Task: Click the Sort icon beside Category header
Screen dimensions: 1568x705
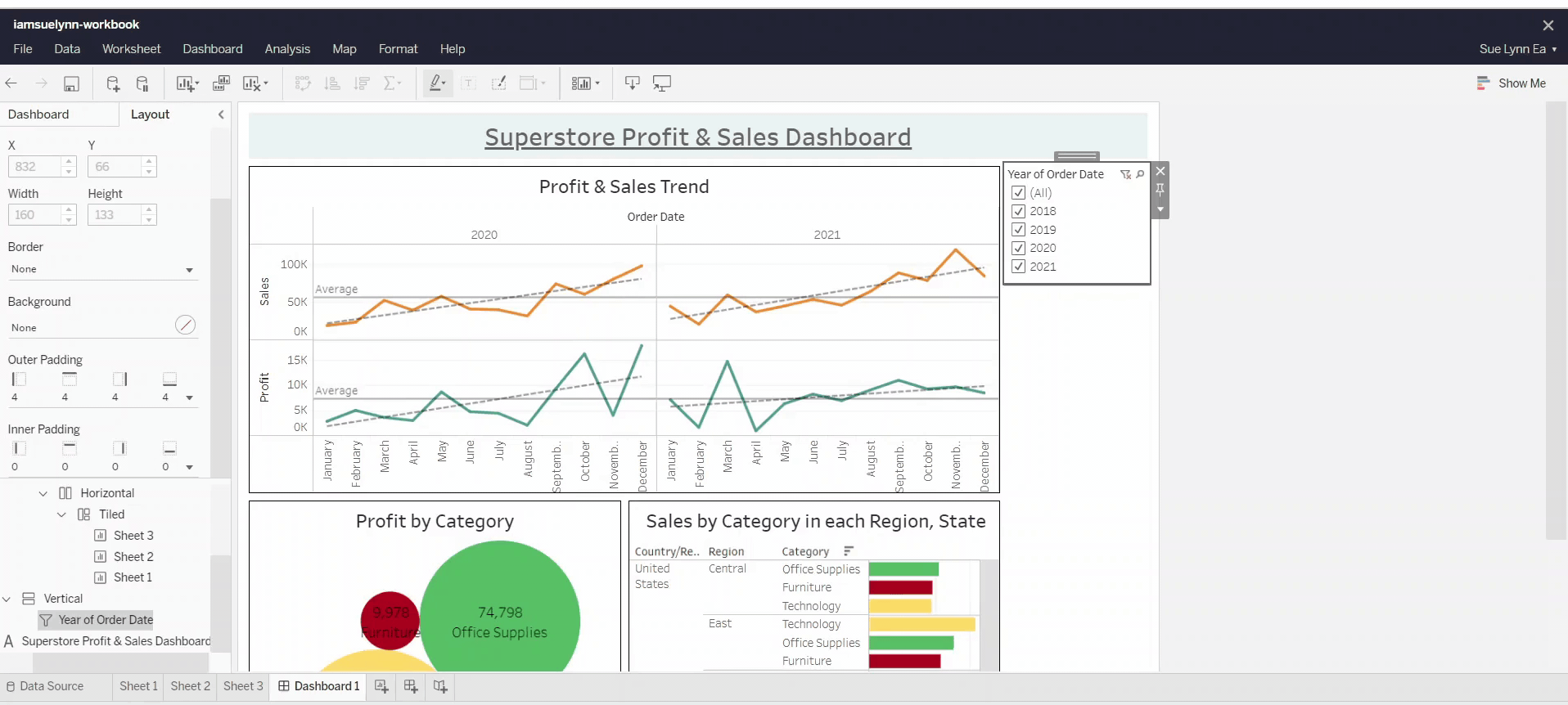Action: (x=849, y=551)
